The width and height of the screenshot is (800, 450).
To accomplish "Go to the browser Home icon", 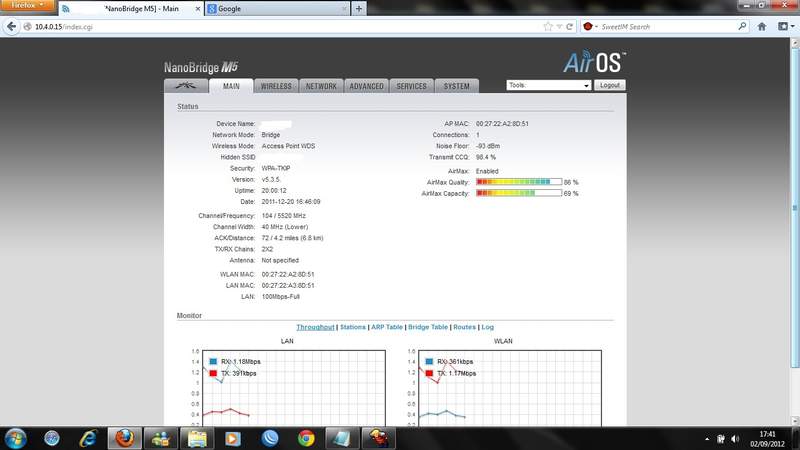I will pos(762,27).
